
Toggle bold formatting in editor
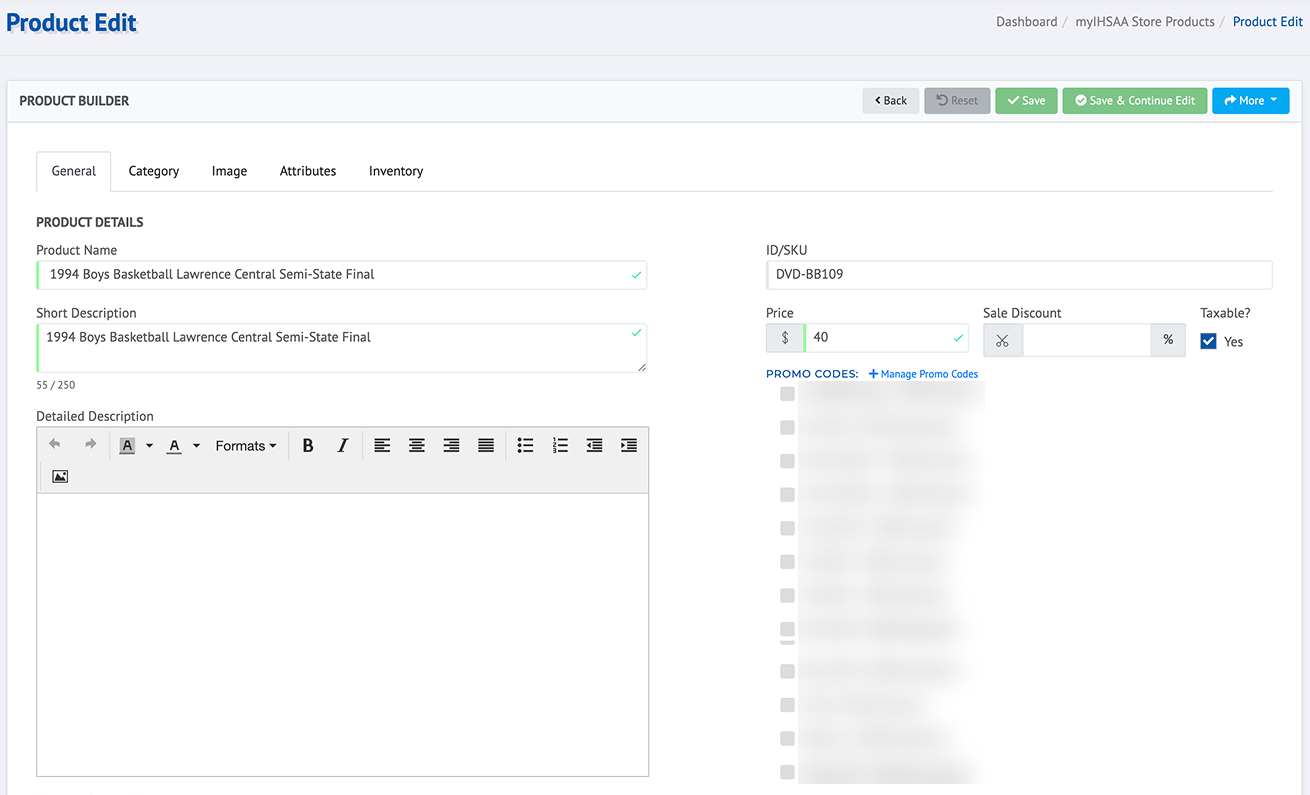308,446
